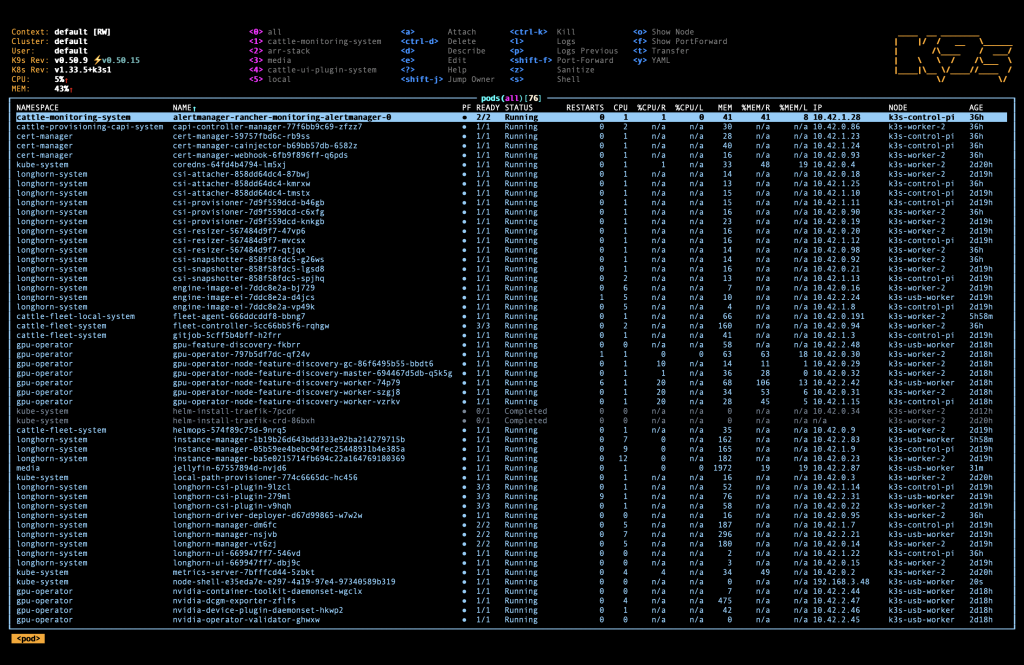Click the Port-Forward shortcut hint

coord(585,60)
